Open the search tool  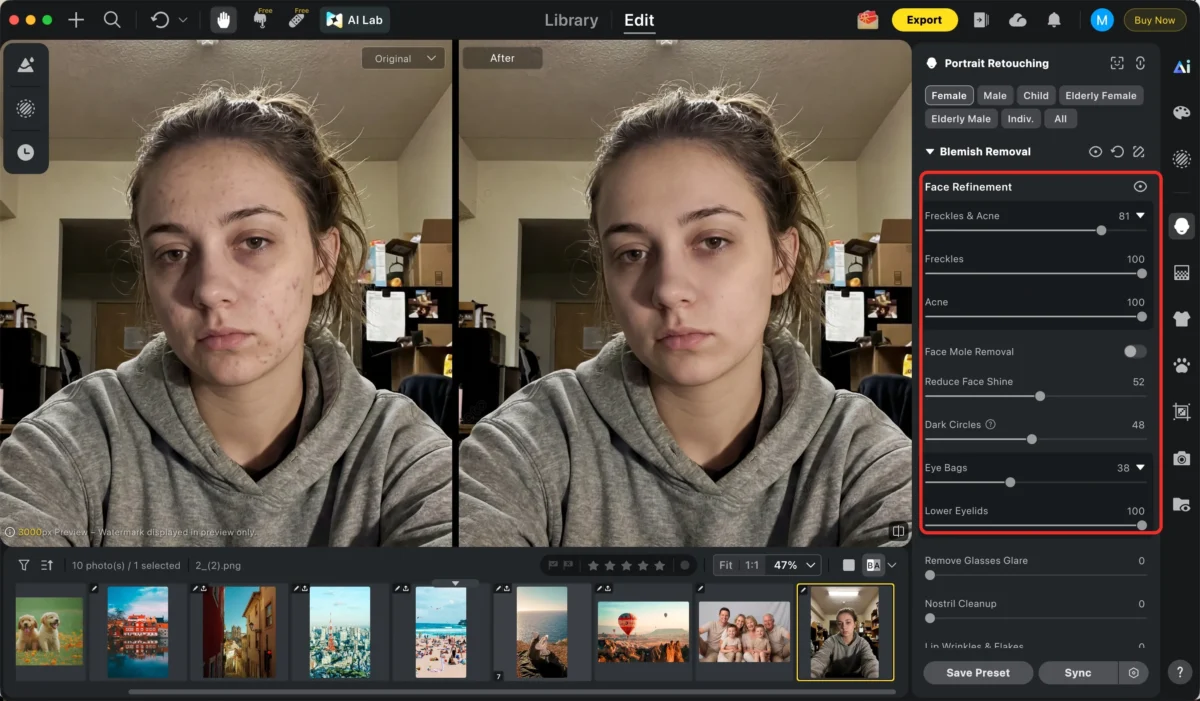(112, 19)
